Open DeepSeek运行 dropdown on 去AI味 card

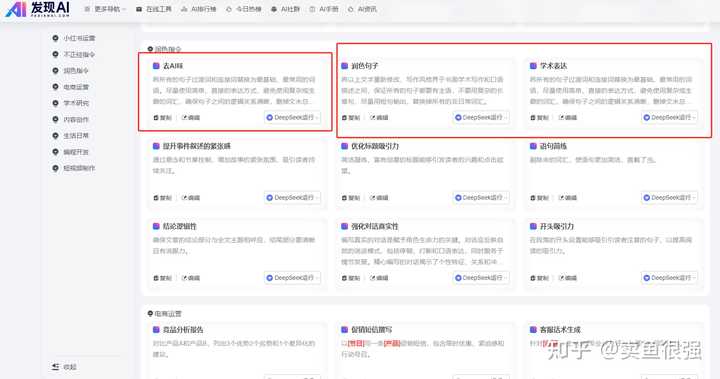click(292, 118)
